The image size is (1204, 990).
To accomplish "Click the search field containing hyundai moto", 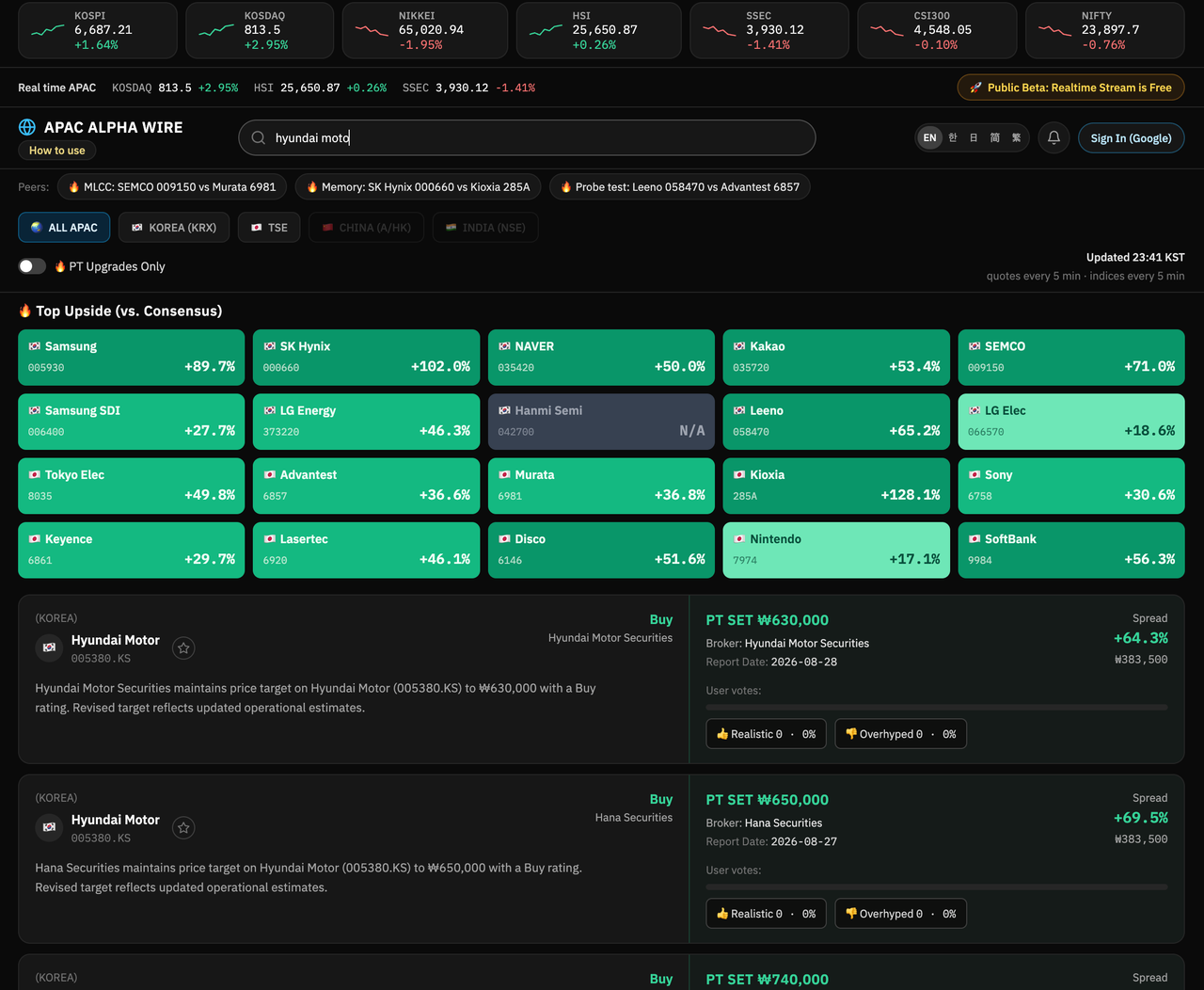I will point(527,137).
